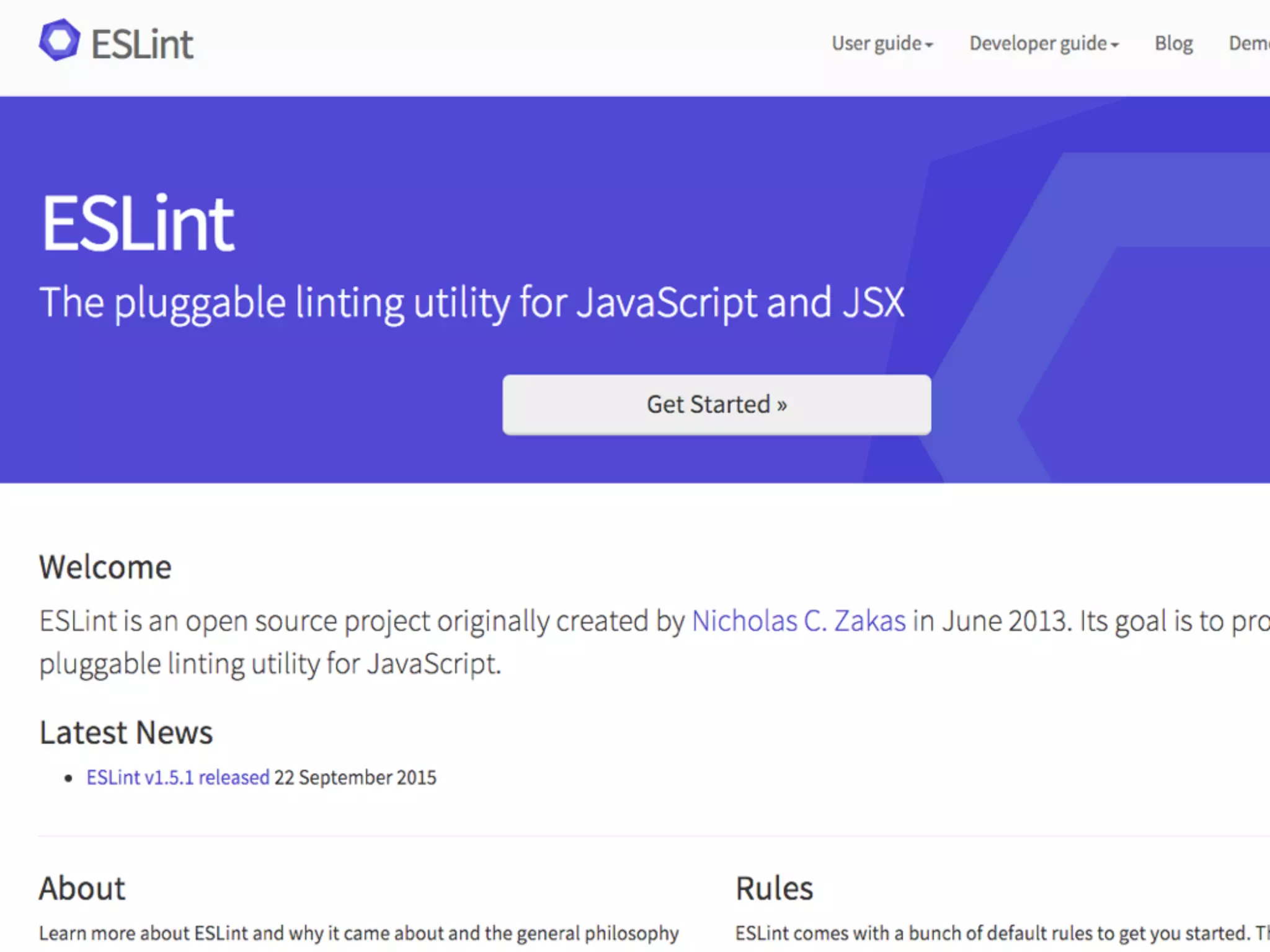This screenshot has width=1270, height=952.
Task: Click the pluggable linting utility tagline
Action: 471,302
